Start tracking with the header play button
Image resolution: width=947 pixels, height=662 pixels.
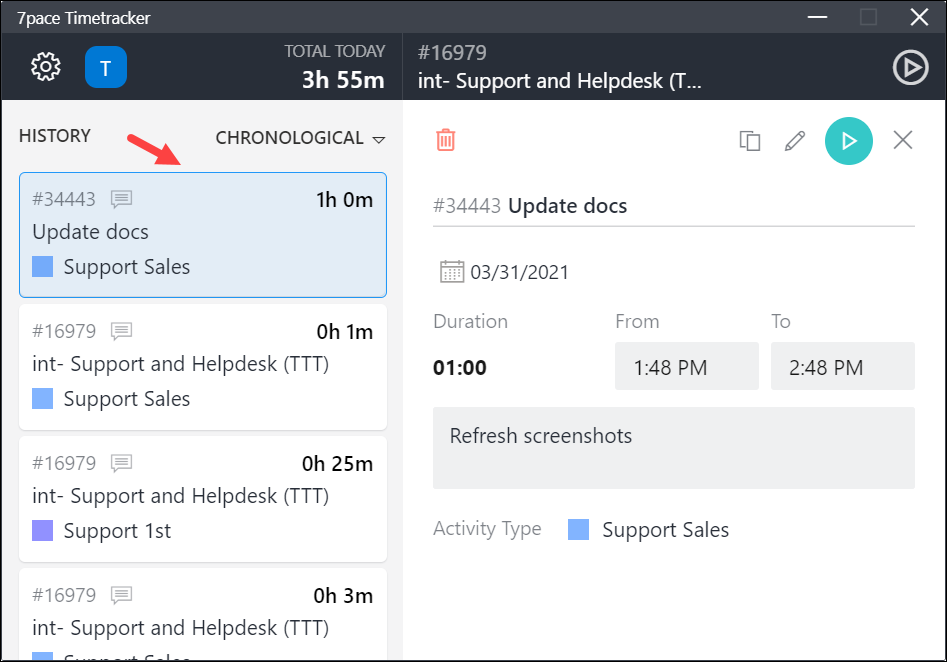tap(910, 67)
